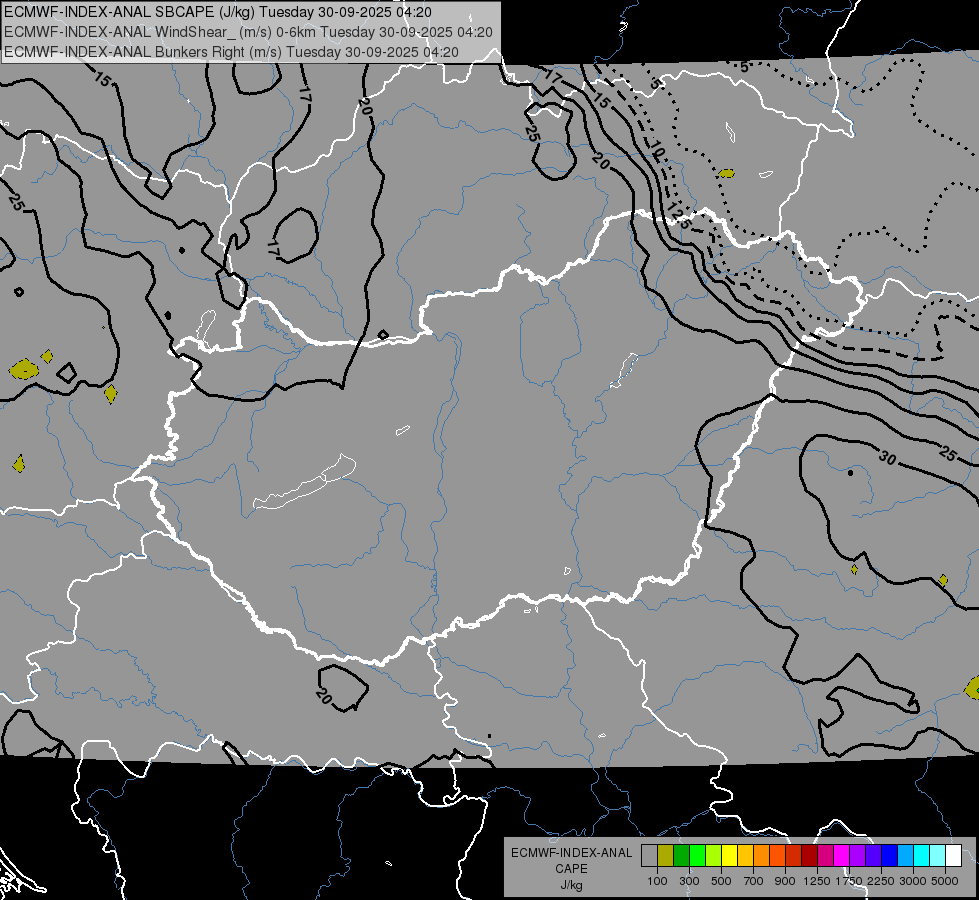Screen dimensions: 979x900
Task: Click the olive CAPE patch near top right
Action: [726, 173]
